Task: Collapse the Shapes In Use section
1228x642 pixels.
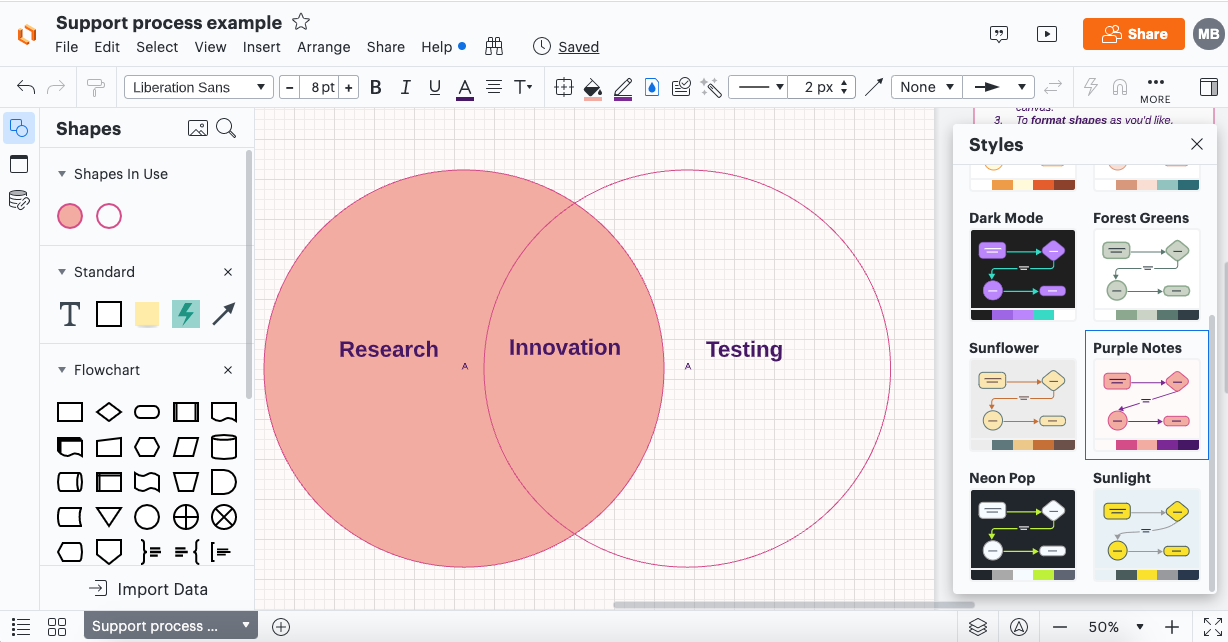Action: coord(62,174)
